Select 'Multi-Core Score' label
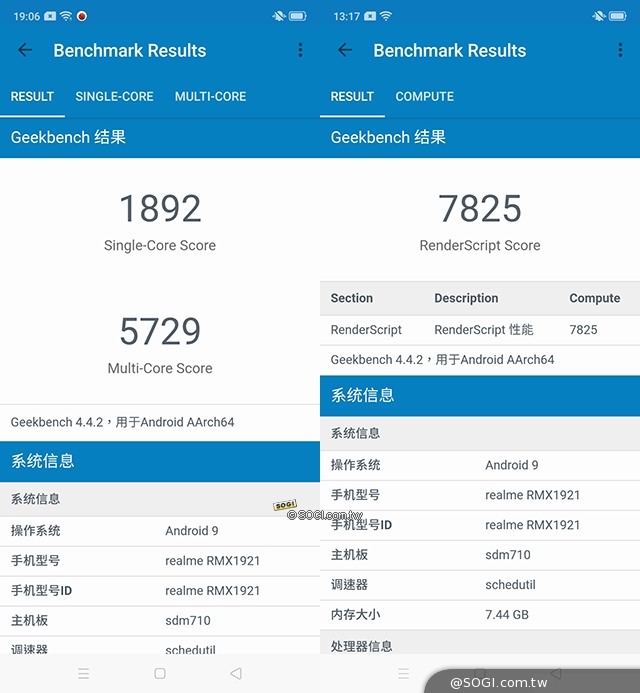 pos(160,368)
